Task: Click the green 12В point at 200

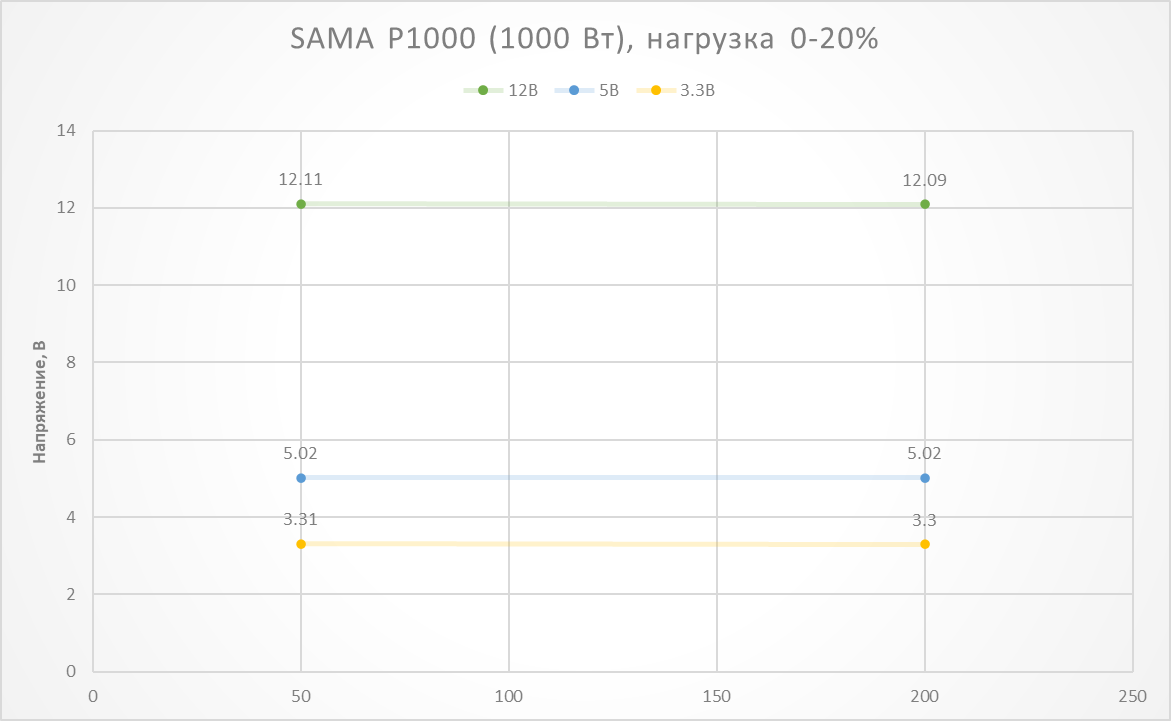Action: tap(925, 204)
